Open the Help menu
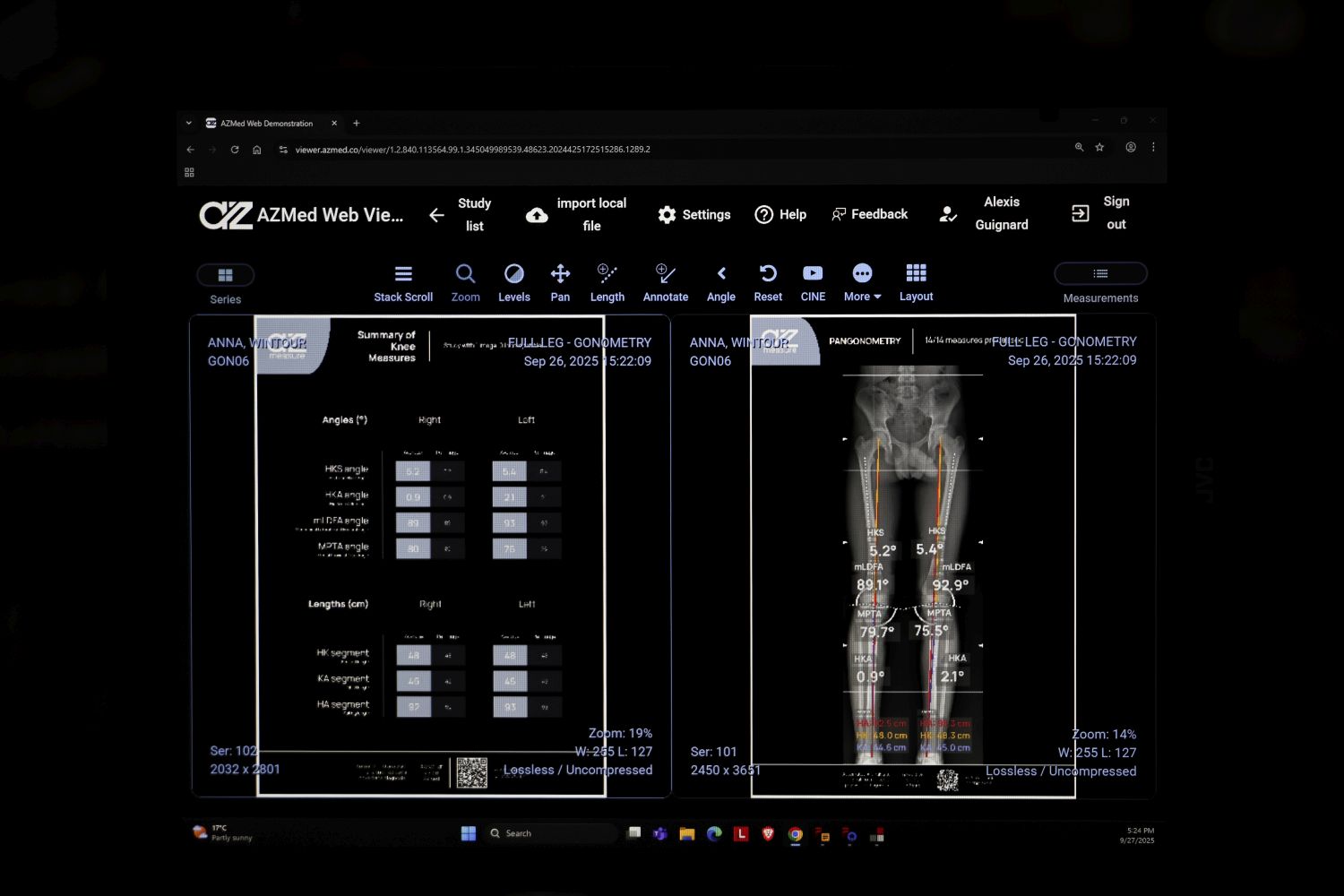The width and height of the screenshot is (1344, 896). 780,214
